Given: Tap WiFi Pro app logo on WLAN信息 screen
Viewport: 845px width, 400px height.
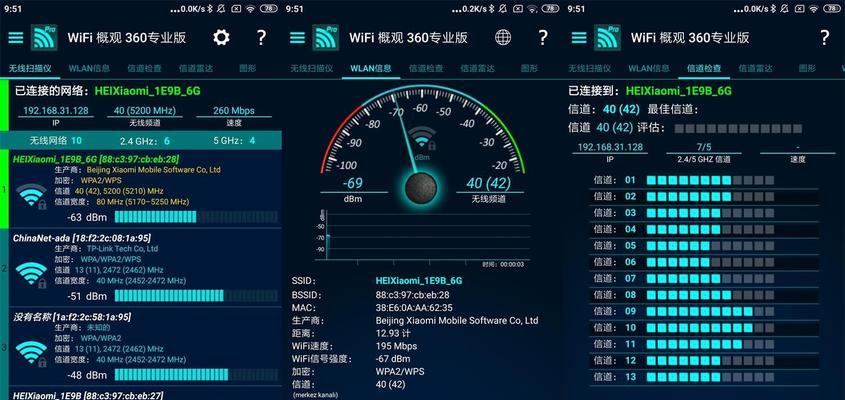Looking at the screenshot, I should point(326,38).
